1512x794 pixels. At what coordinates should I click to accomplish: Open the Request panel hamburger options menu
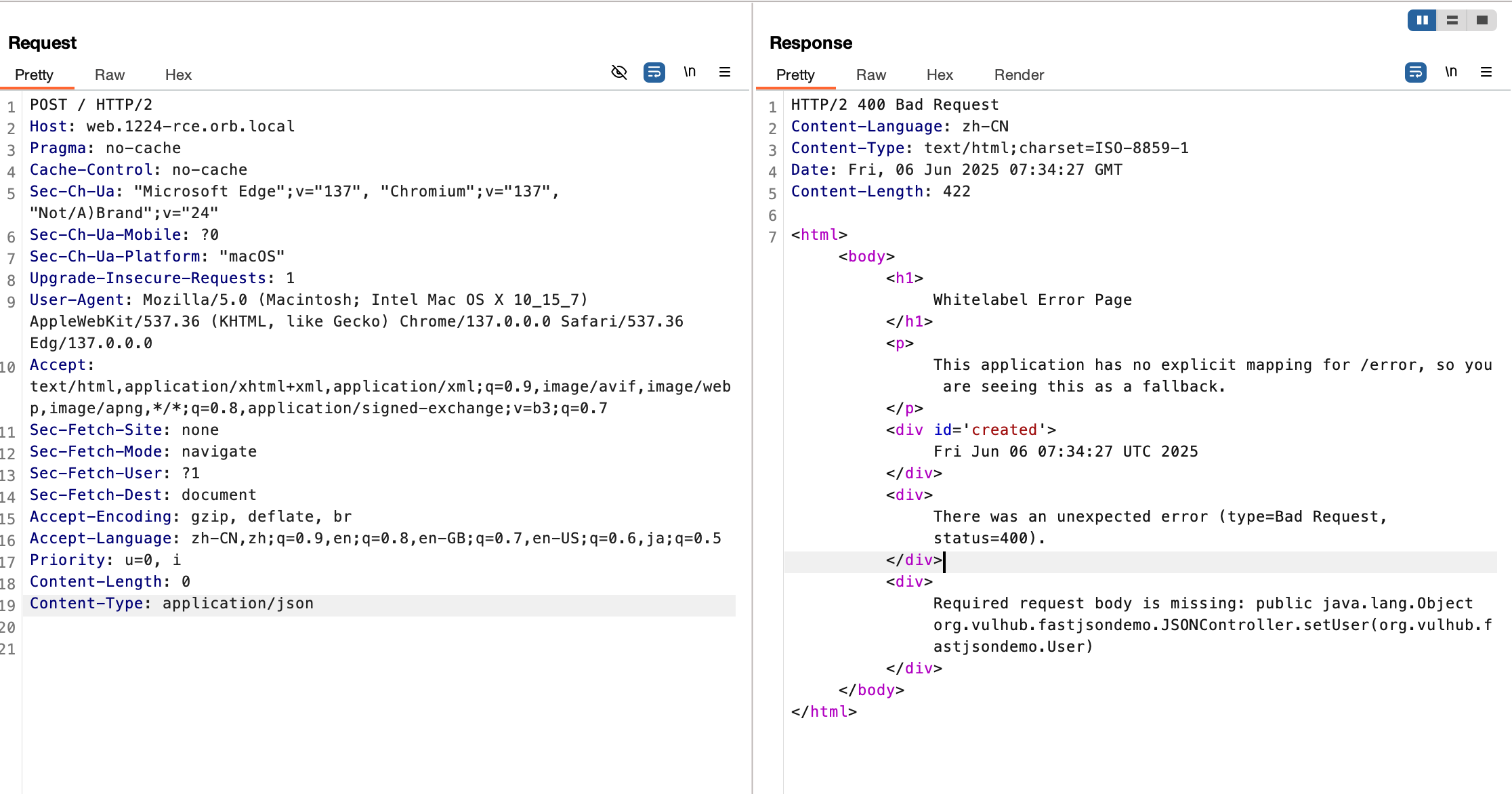(x=725, y=72)
